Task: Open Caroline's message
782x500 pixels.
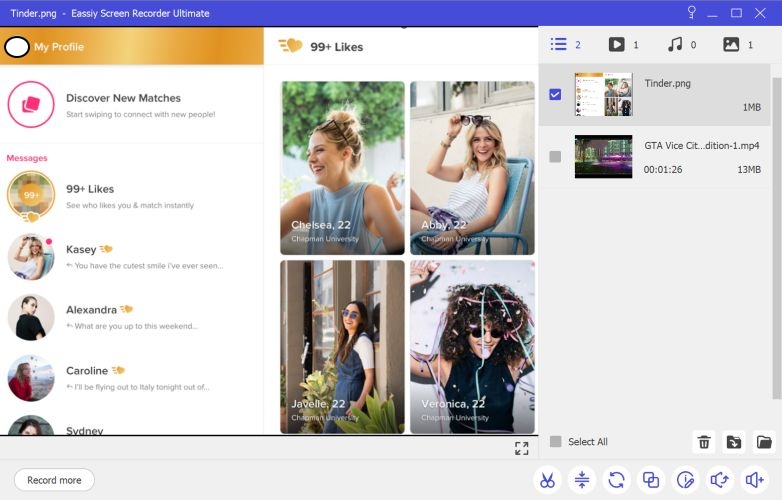Action: point(132,378)
